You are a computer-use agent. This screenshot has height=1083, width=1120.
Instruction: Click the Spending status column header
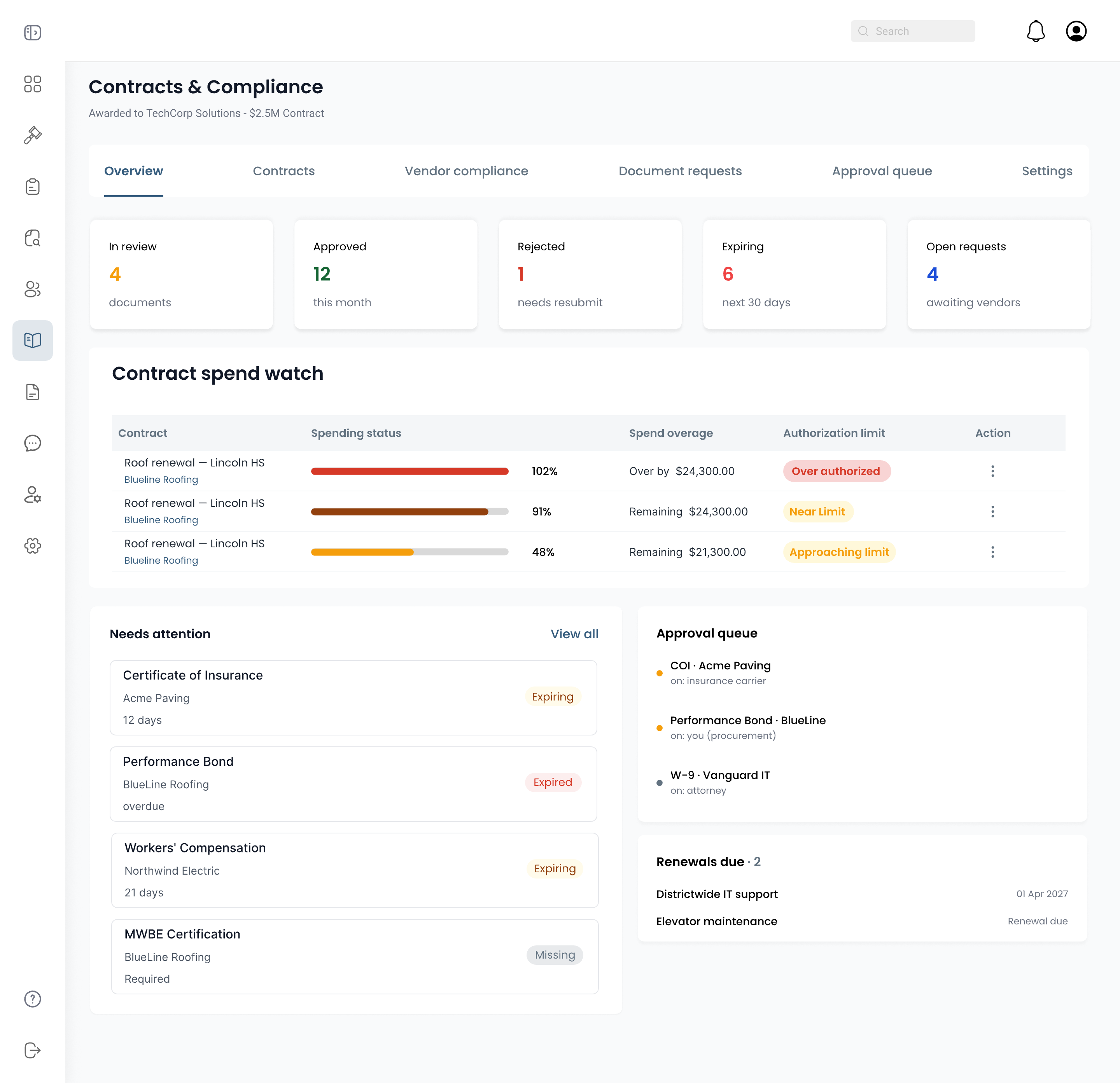coord(356,433)
